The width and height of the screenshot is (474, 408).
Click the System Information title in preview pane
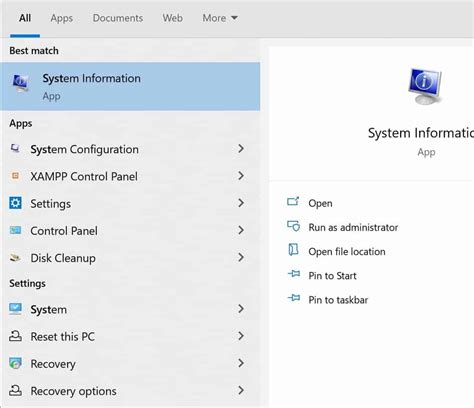click(x=421, y=133)
